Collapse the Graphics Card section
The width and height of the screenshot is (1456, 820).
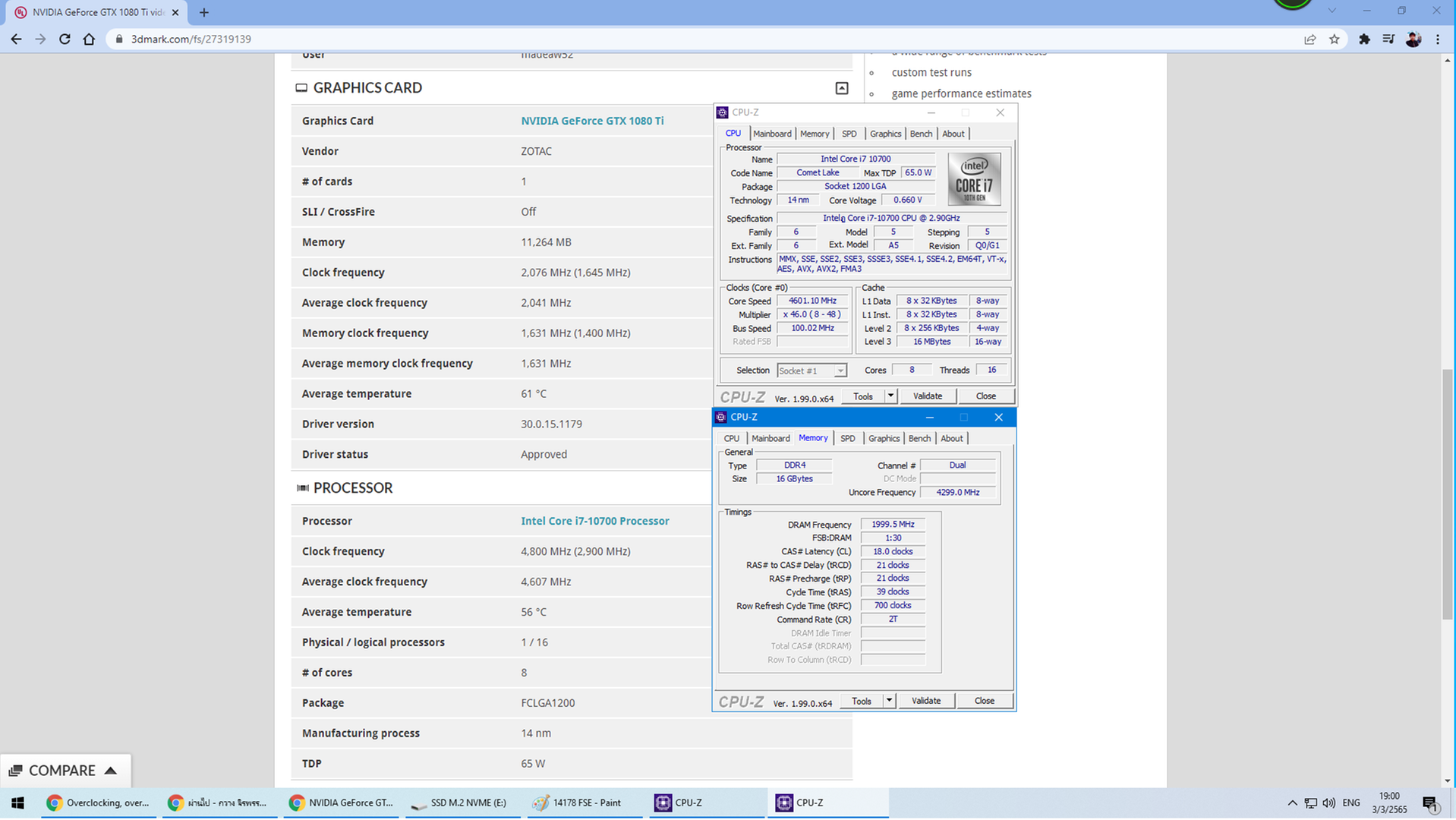(842, 88)
